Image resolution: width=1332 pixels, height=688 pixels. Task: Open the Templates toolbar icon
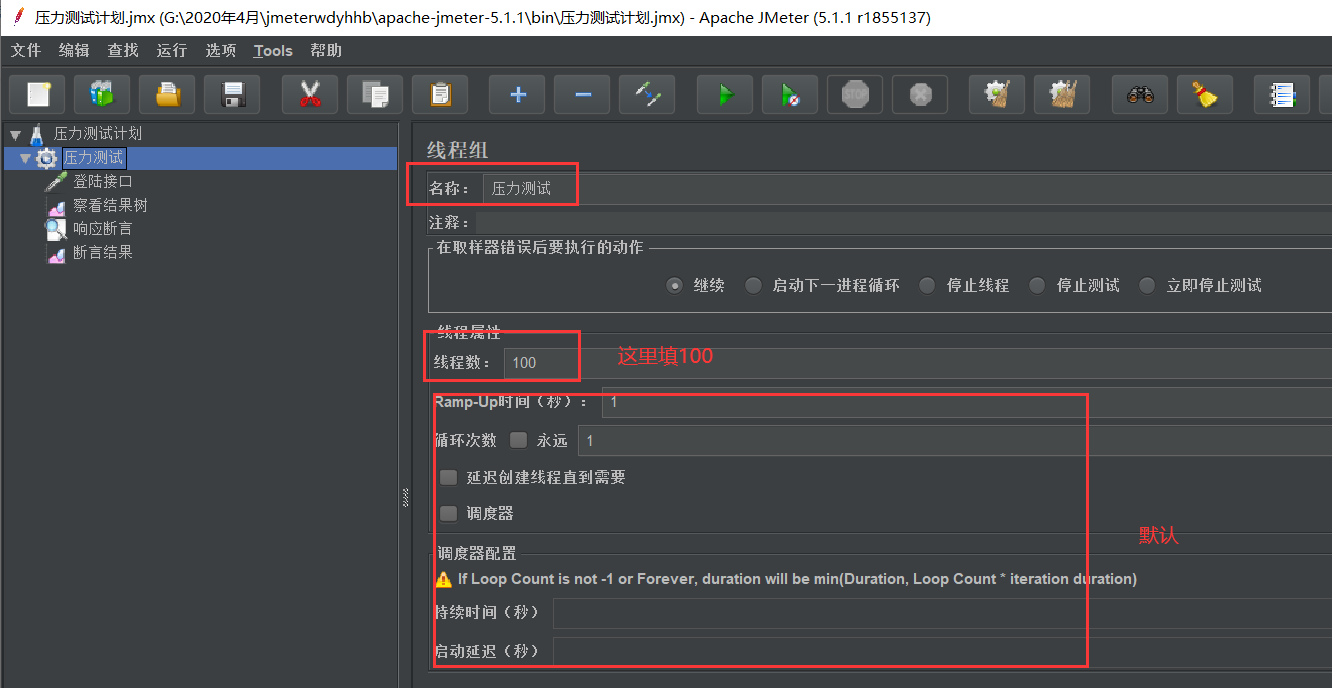pos(103,95)
